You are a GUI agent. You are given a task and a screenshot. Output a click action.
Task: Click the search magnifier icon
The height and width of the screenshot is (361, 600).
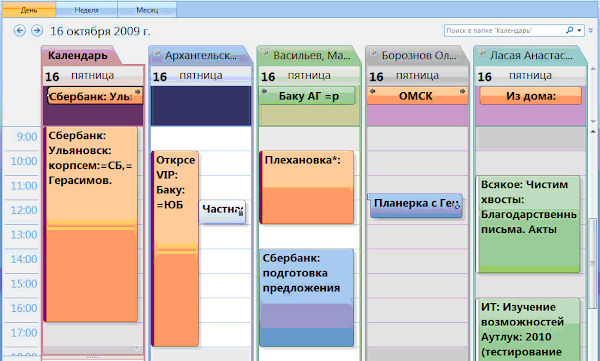click(x=570, y=30)
